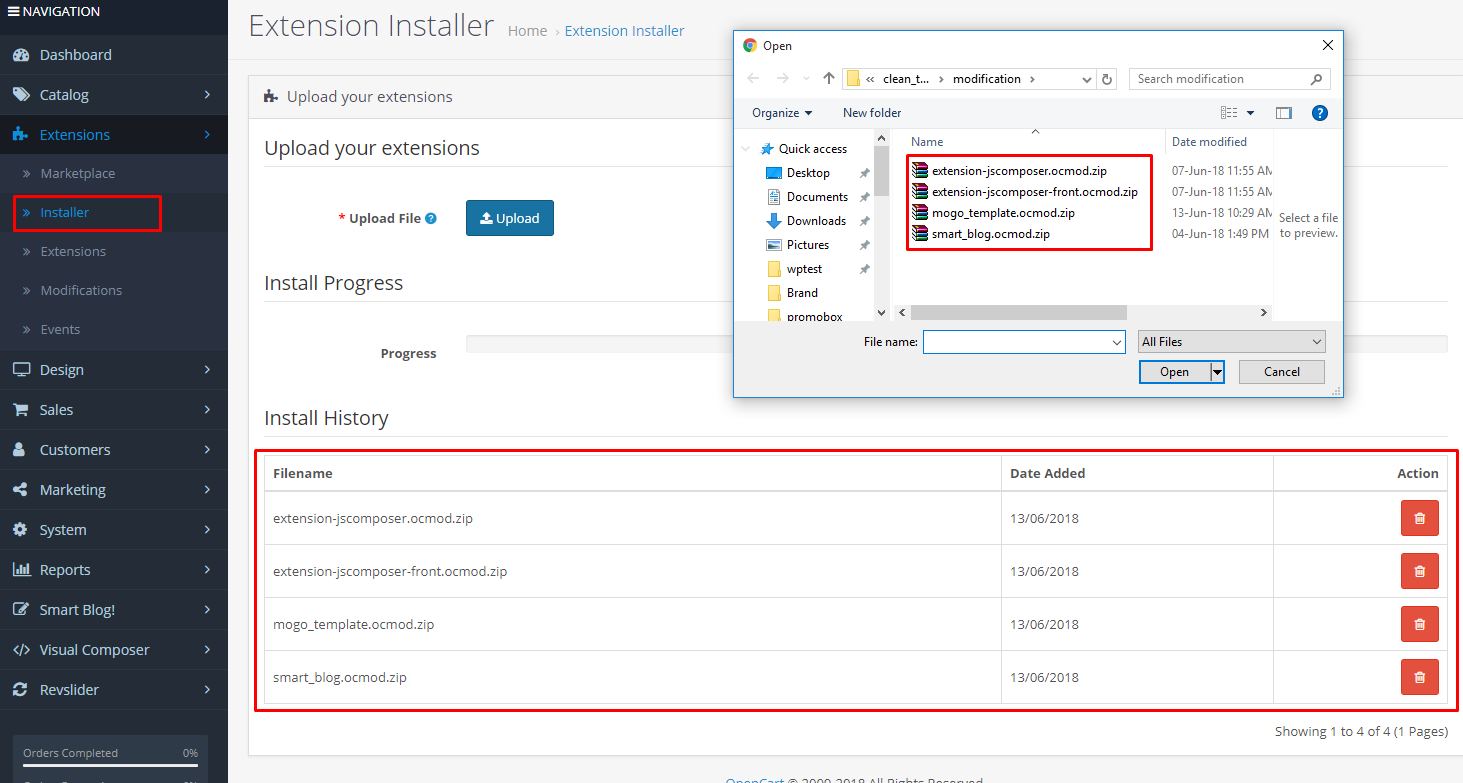Expand the Revslider menu chevron
Viewport: 1463px width, 783px height.
click(207, 690)
